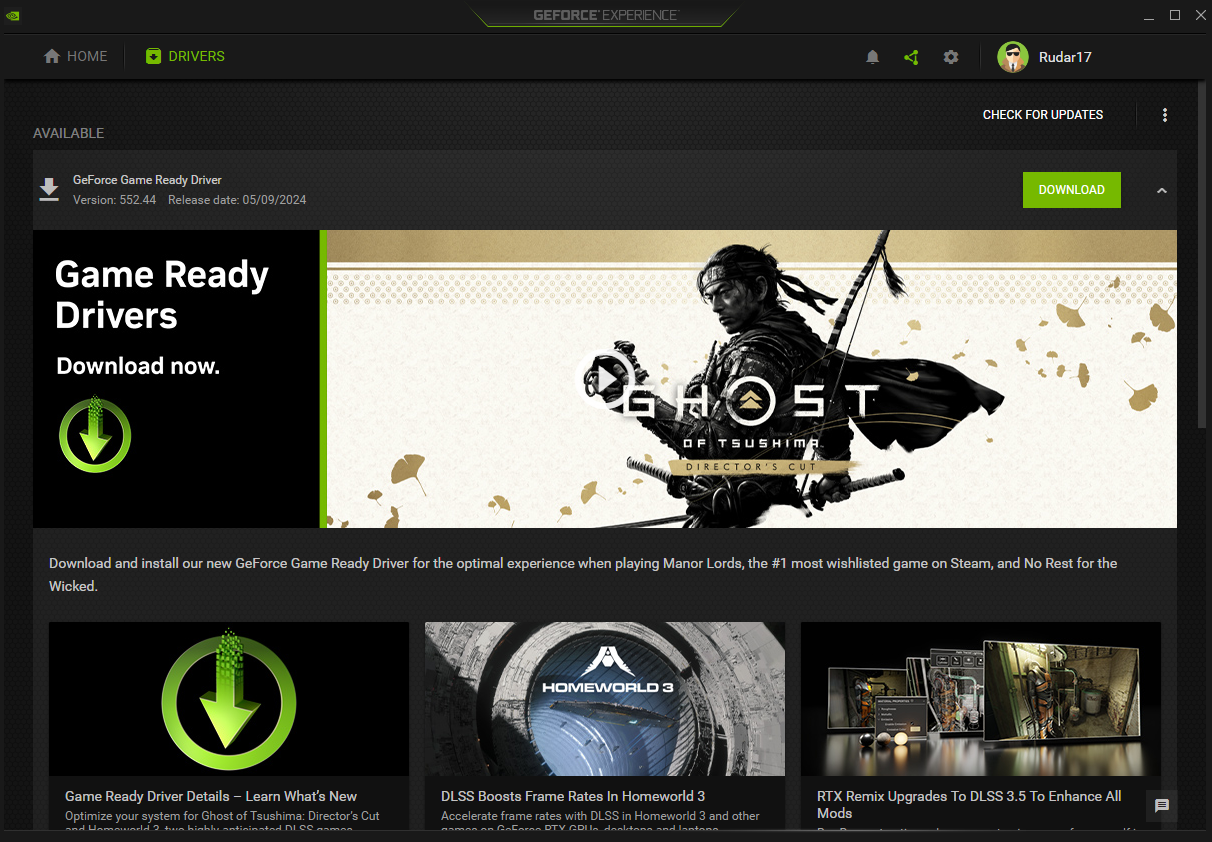The height and width of the screenshot is (842, 1212).
Task: Click the feedback chat icon
Action: [1161, 806]
